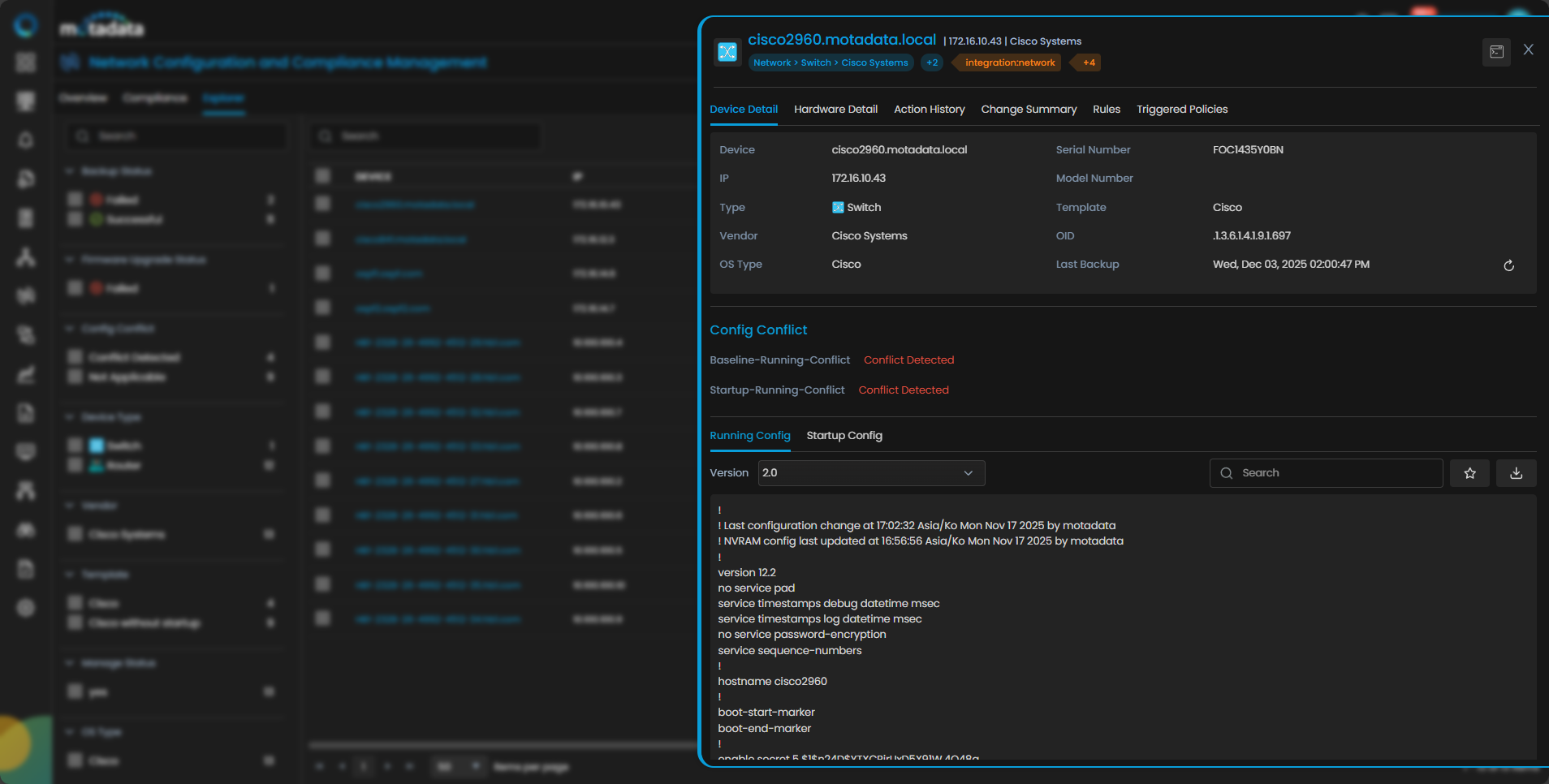1549x784 pixels.
Task: Open the Rules tab
Action: [1106, 110]
